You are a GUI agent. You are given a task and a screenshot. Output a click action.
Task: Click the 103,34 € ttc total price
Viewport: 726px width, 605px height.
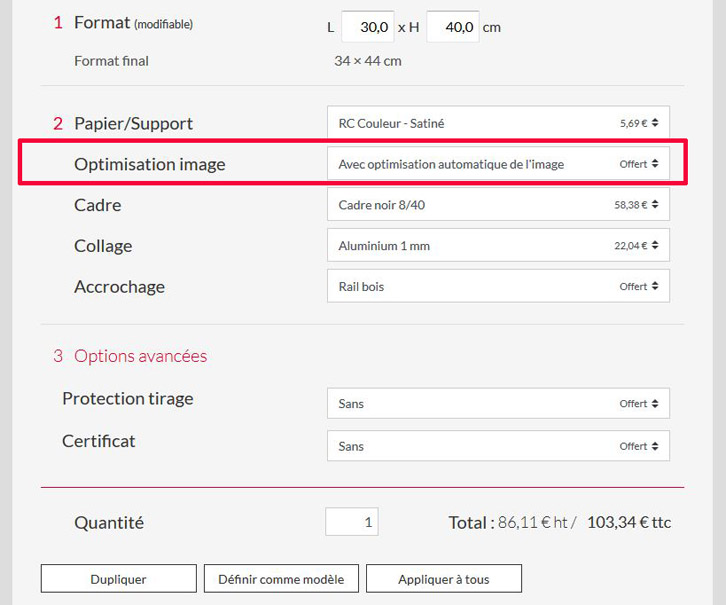click(x=629, y=522)
